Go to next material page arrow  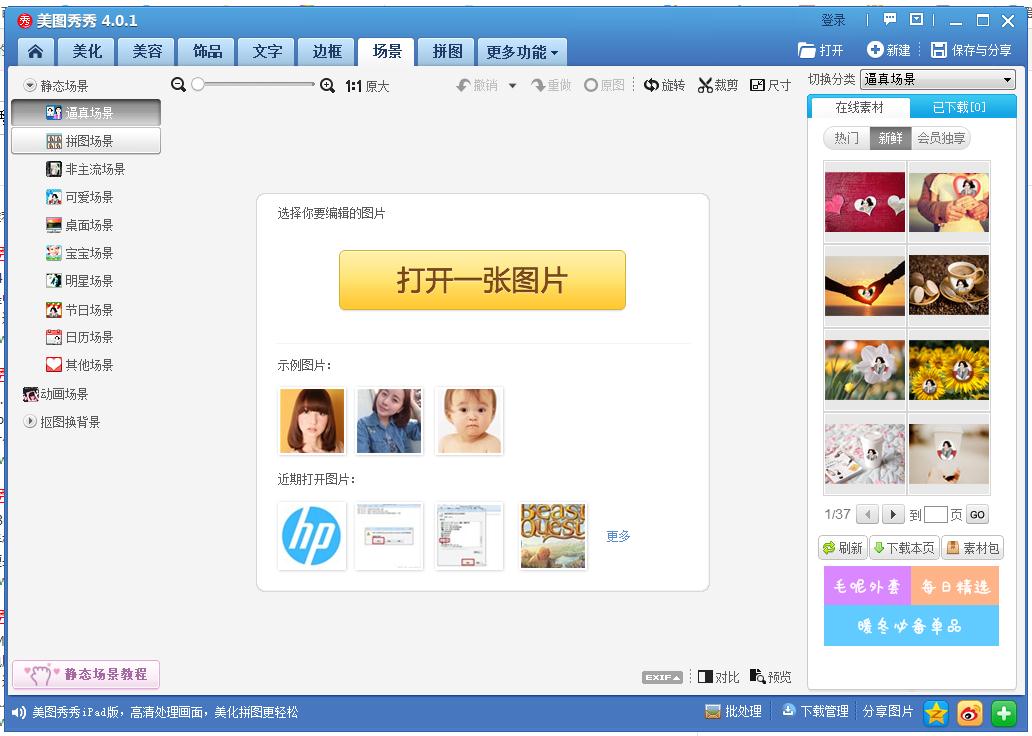(x=892, y=514)
